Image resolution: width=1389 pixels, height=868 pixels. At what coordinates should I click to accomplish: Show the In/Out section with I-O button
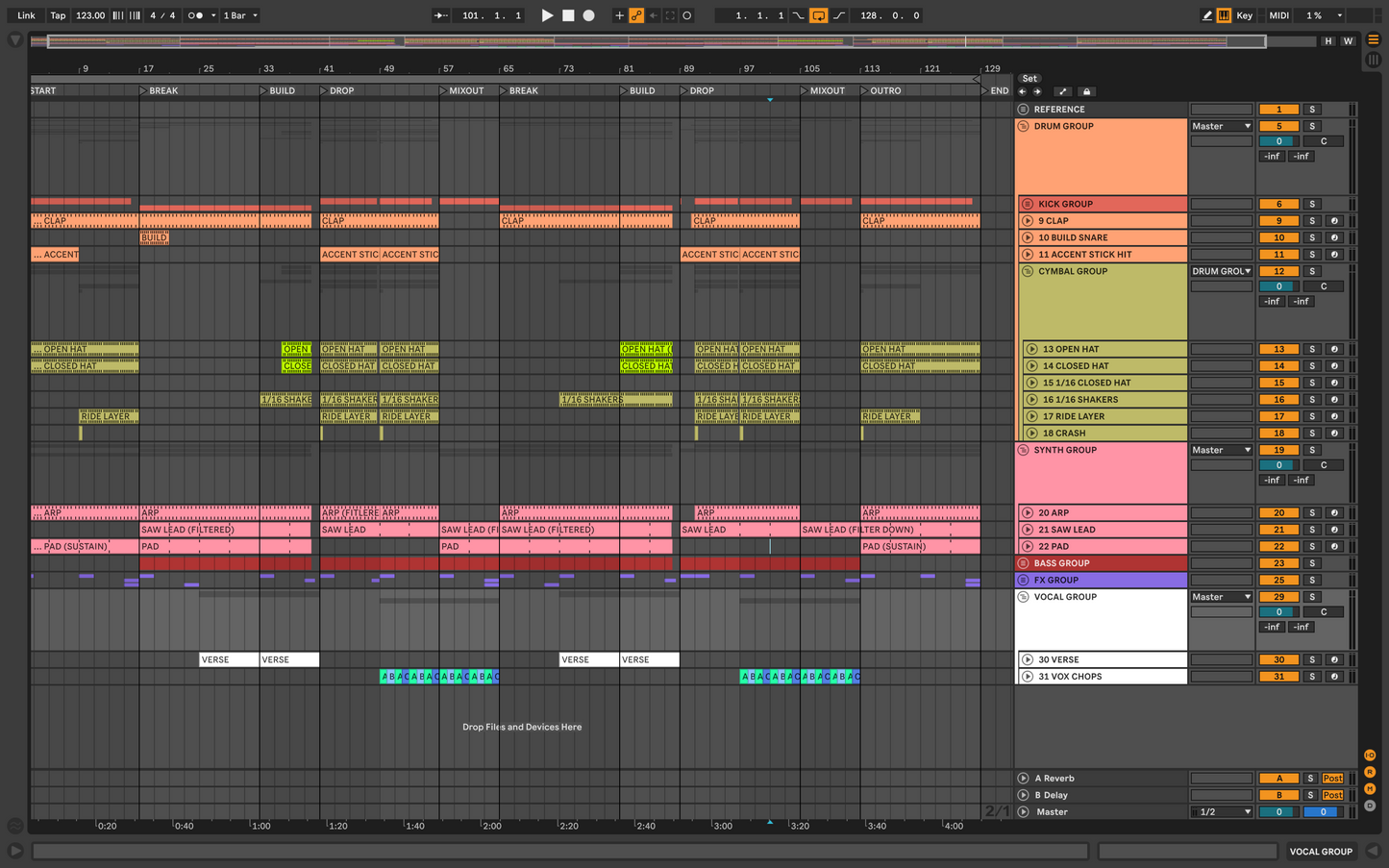tap(1370, 756)
